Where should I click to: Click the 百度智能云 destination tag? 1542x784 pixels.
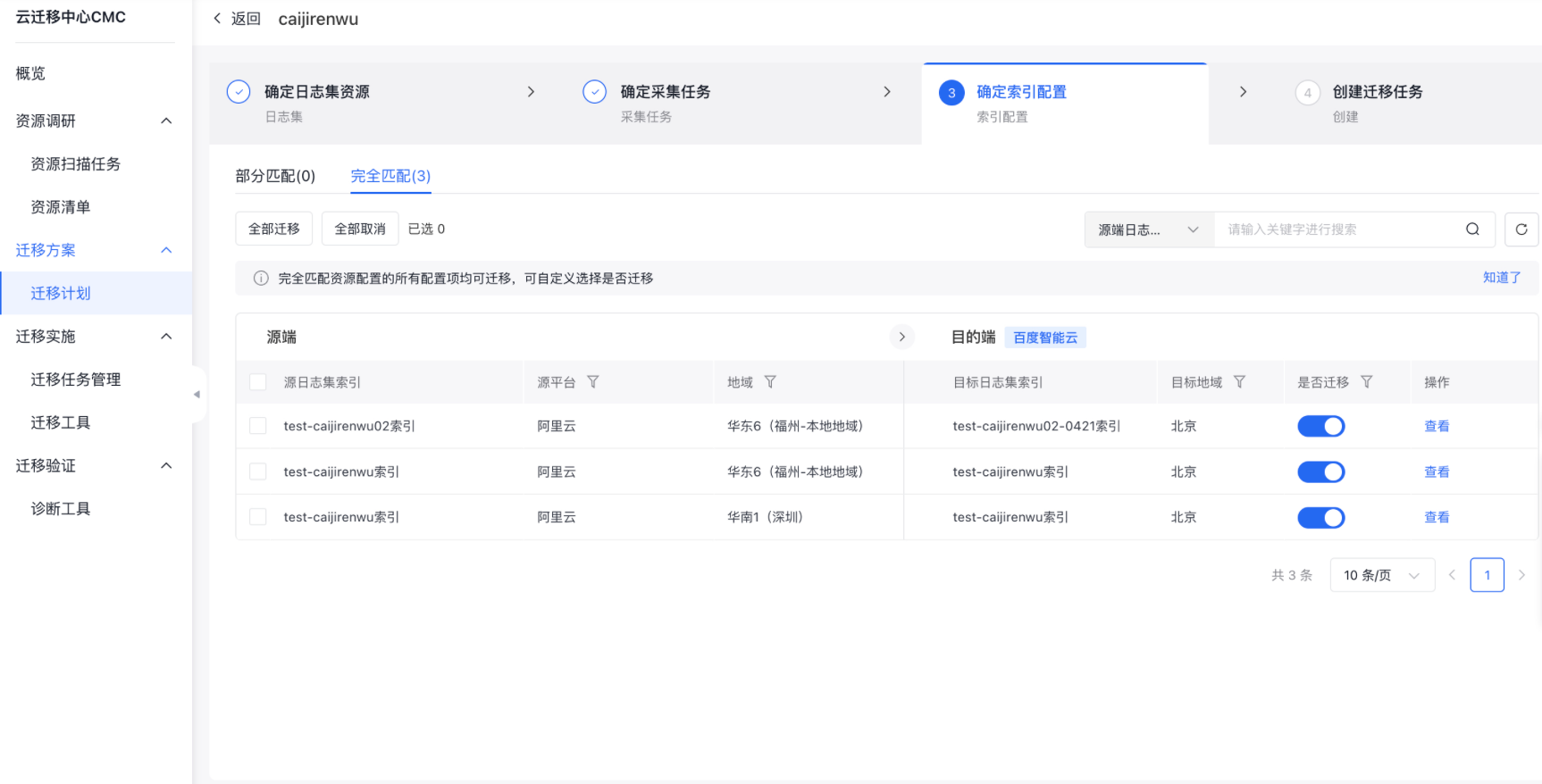1045,338
